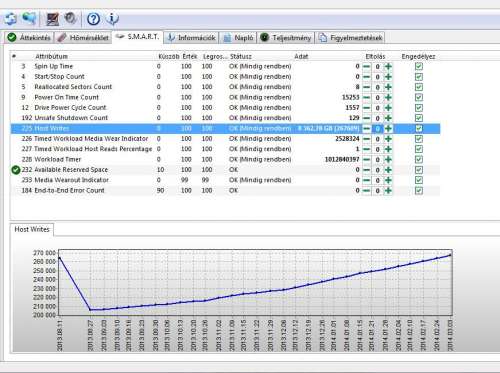Decrease offset for Power On Time Count
Image resolution: width=500 pixels, height=373 pixels.
click(x=366, y=98)
